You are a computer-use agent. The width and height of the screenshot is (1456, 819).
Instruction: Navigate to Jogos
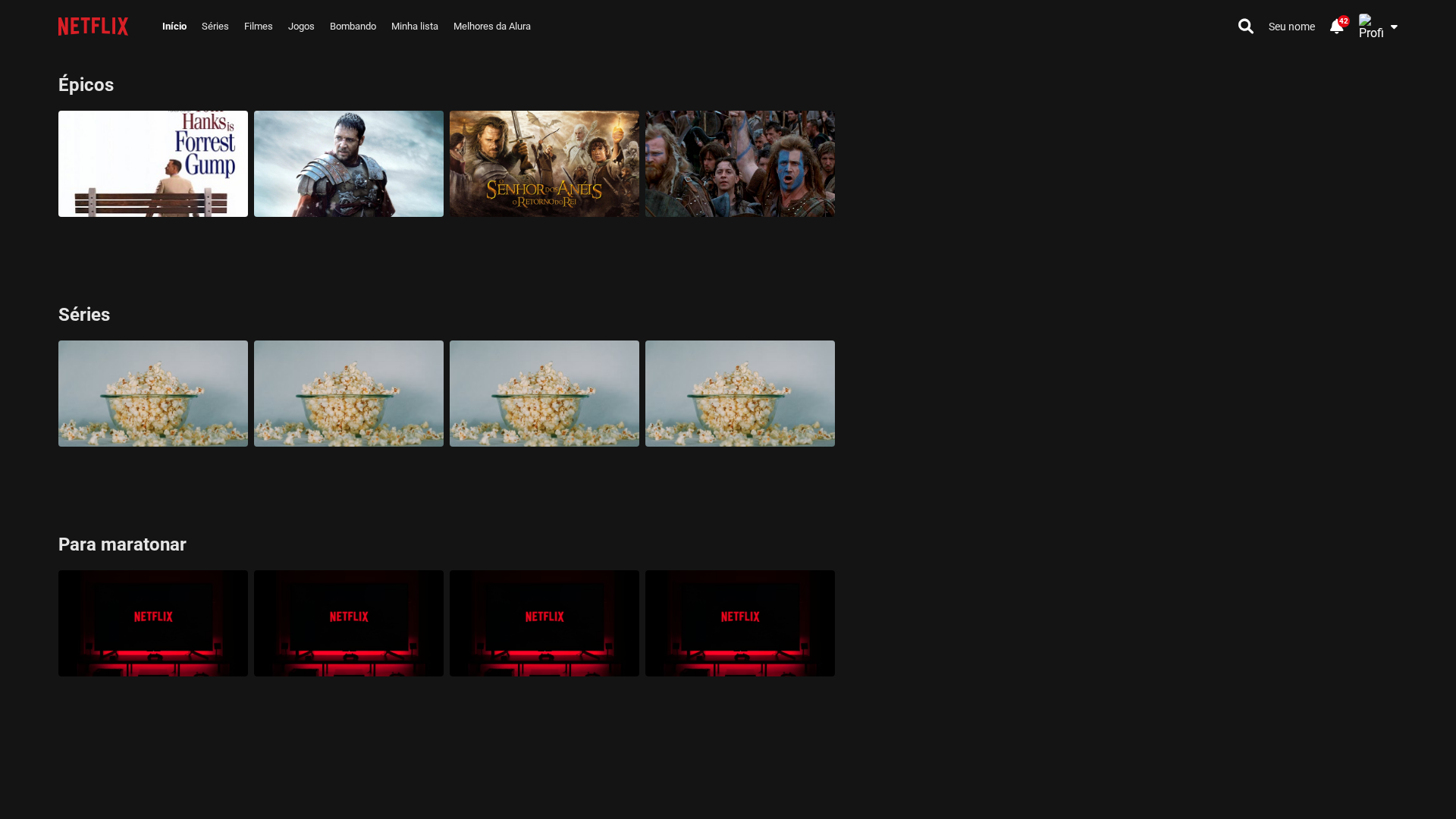pyautogui.click(x=301, y=26)
